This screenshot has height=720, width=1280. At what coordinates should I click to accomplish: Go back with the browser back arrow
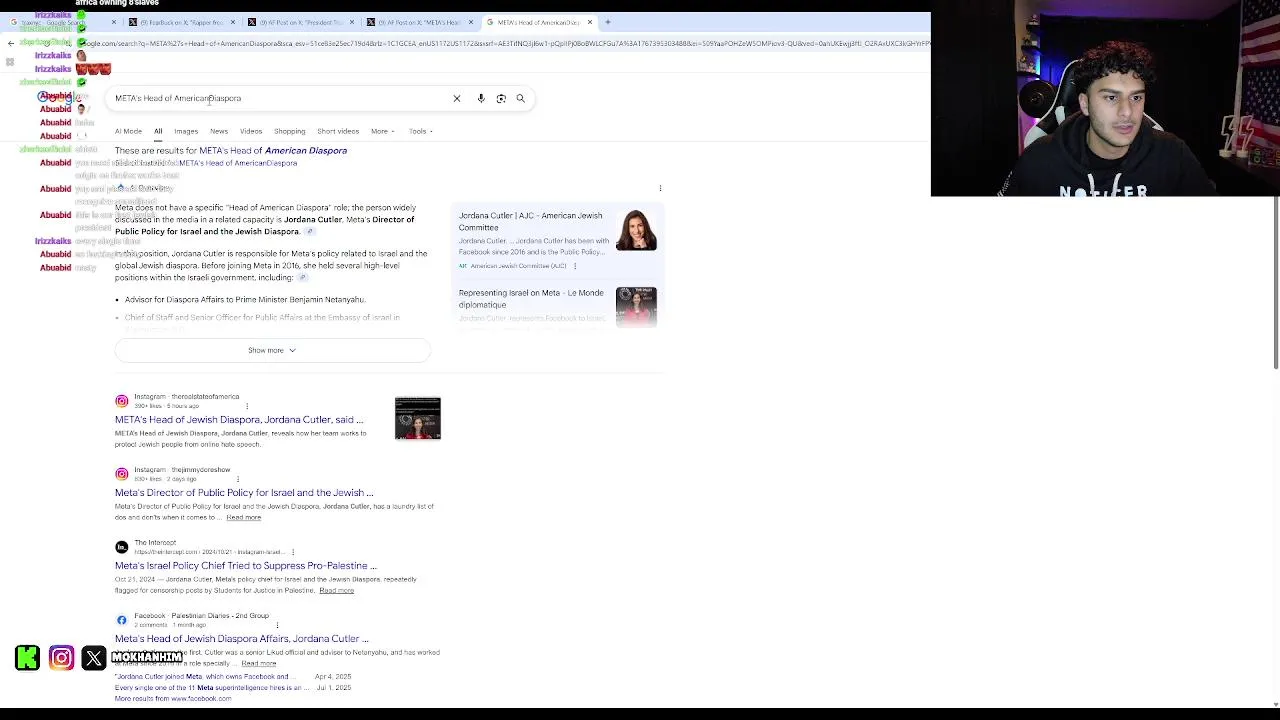[11, 43]
